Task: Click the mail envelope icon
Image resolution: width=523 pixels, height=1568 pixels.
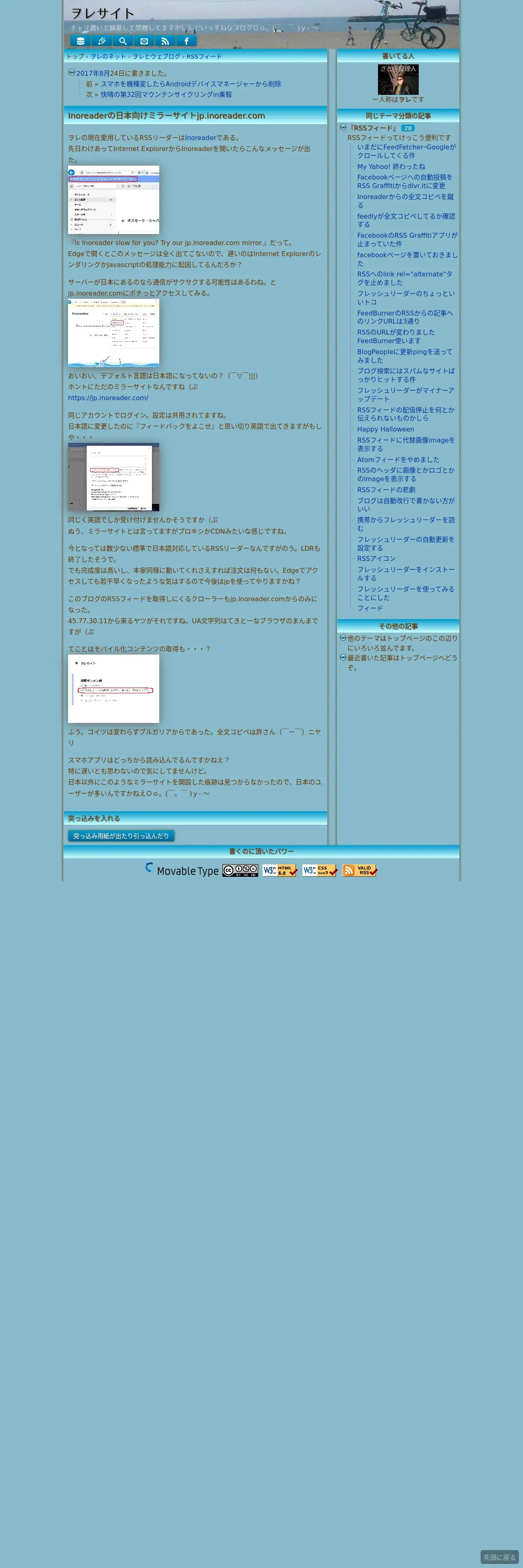Action: 144,41
